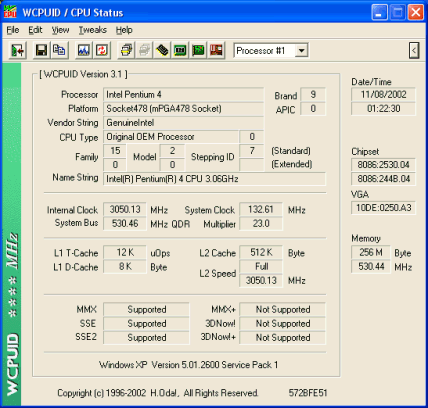Open the Tweaks menu
The image size is (428, 408).
(93, 30)
